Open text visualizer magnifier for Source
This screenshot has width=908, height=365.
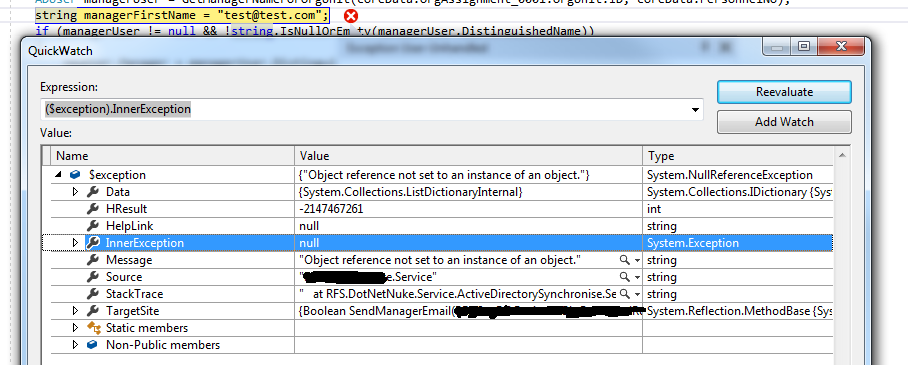coord(625,277)
